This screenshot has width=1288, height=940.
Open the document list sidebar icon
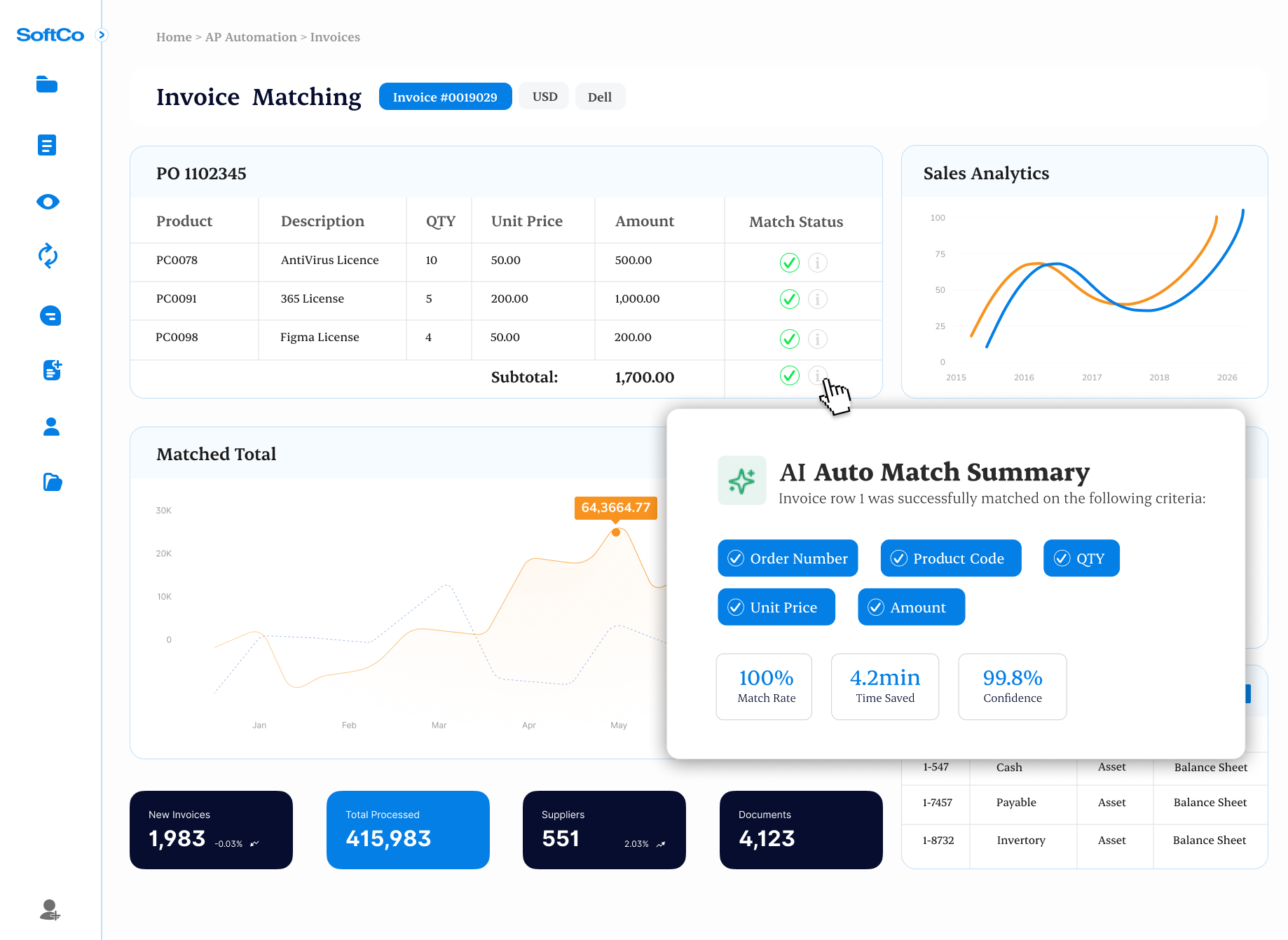pos(47,145)
